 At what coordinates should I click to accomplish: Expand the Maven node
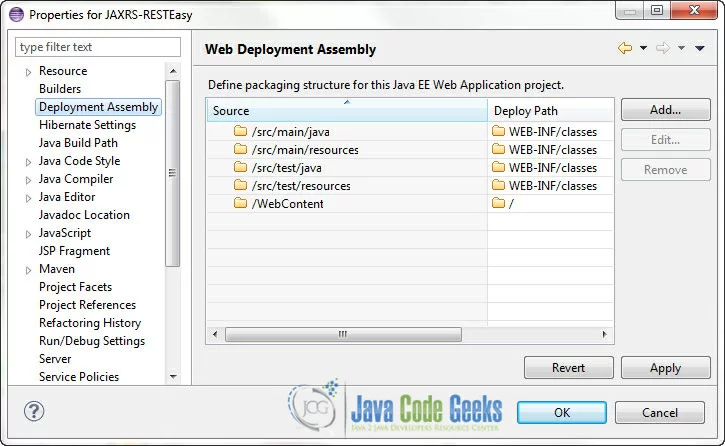click(x=28, y=270)
